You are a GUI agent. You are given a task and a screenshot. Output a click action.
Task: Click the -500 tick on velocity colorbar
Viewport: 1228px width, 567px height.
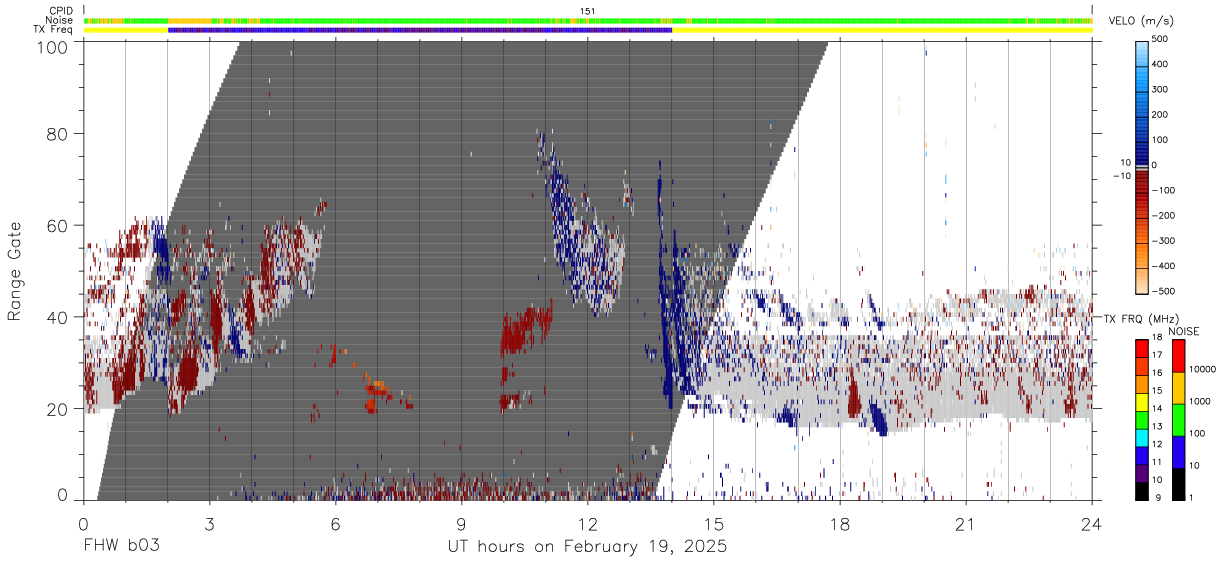point(1162,291)
